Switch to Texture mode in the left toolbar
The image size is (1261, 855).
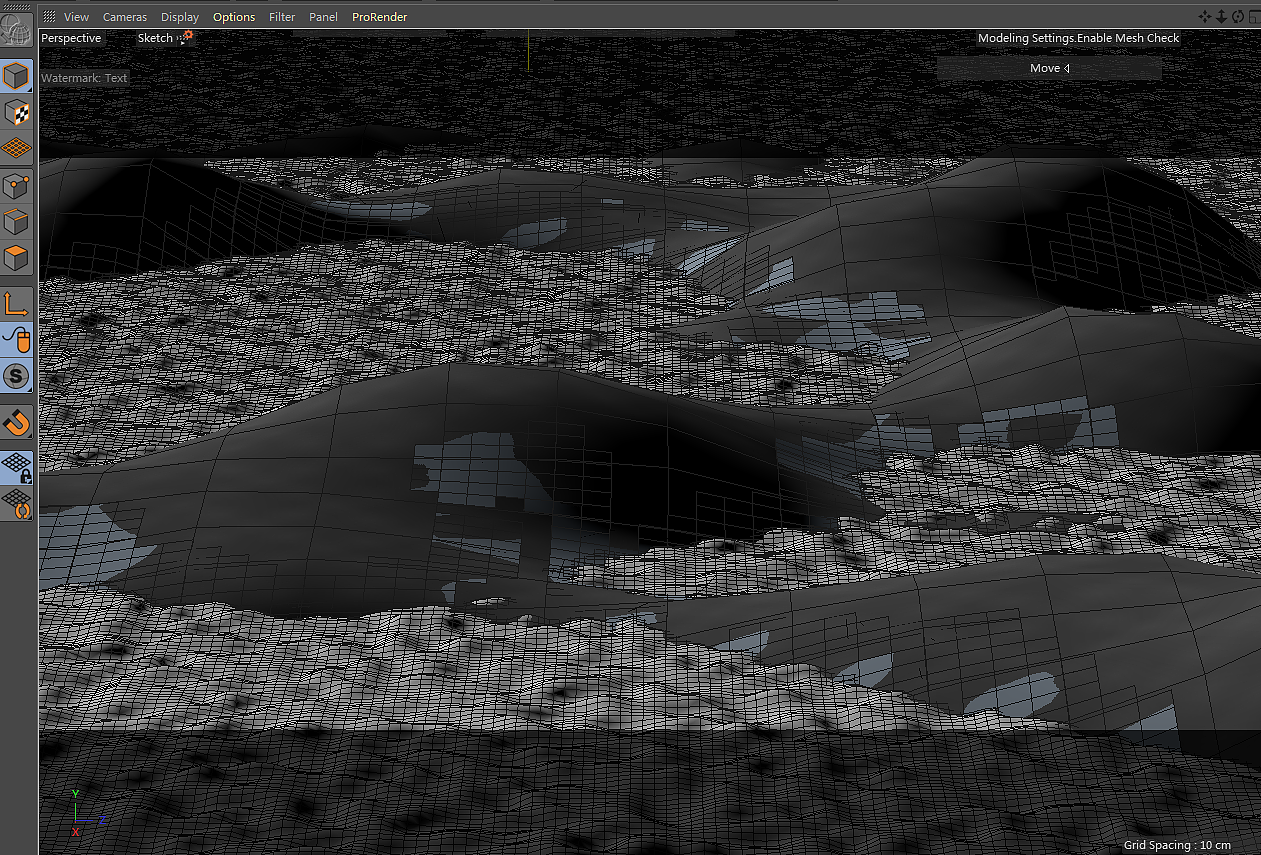(17, 112)
